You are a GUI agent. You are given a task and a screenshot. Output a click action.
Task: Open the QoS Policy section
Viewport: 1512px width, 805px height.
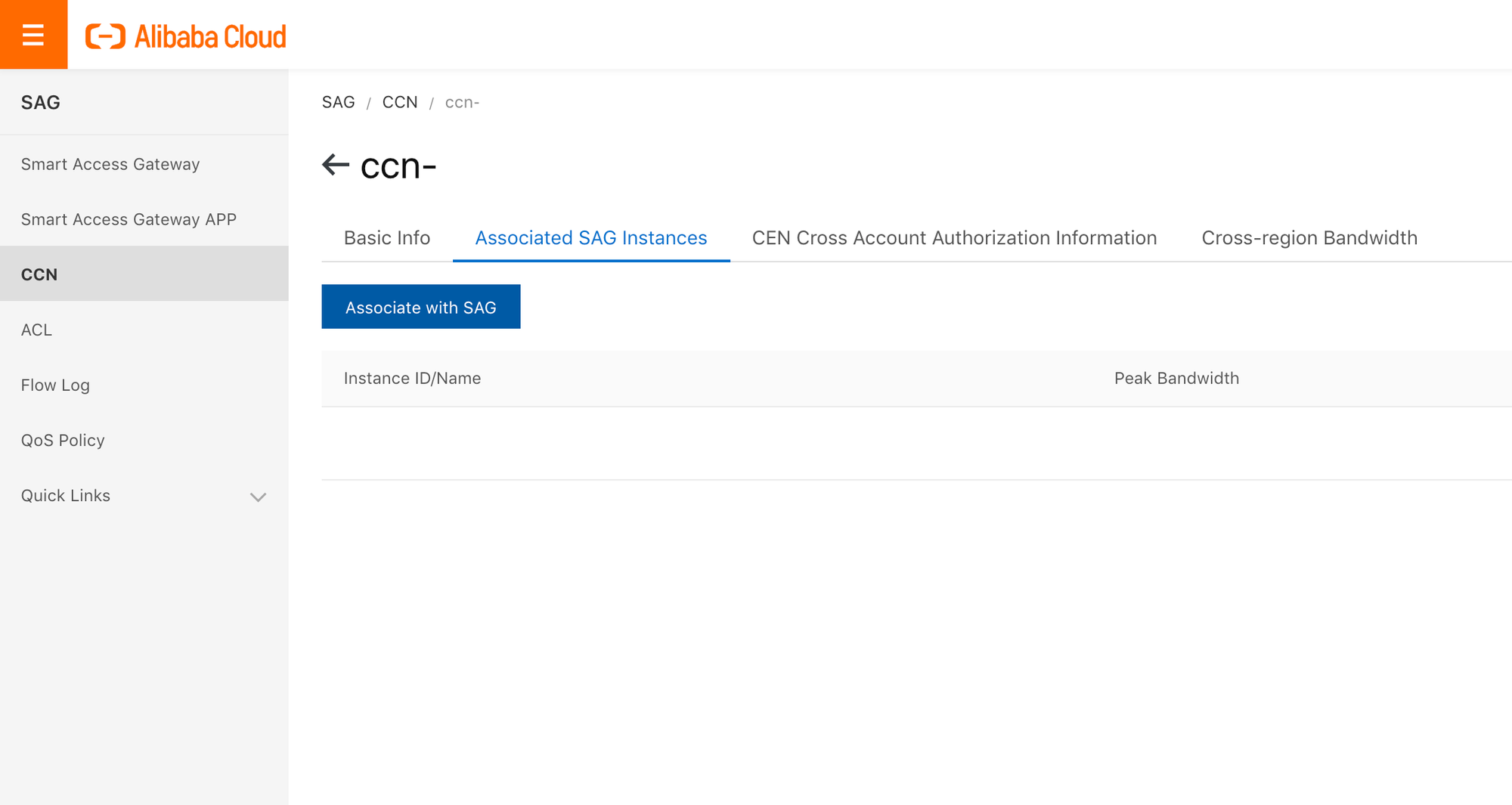(x=63, y=439)
